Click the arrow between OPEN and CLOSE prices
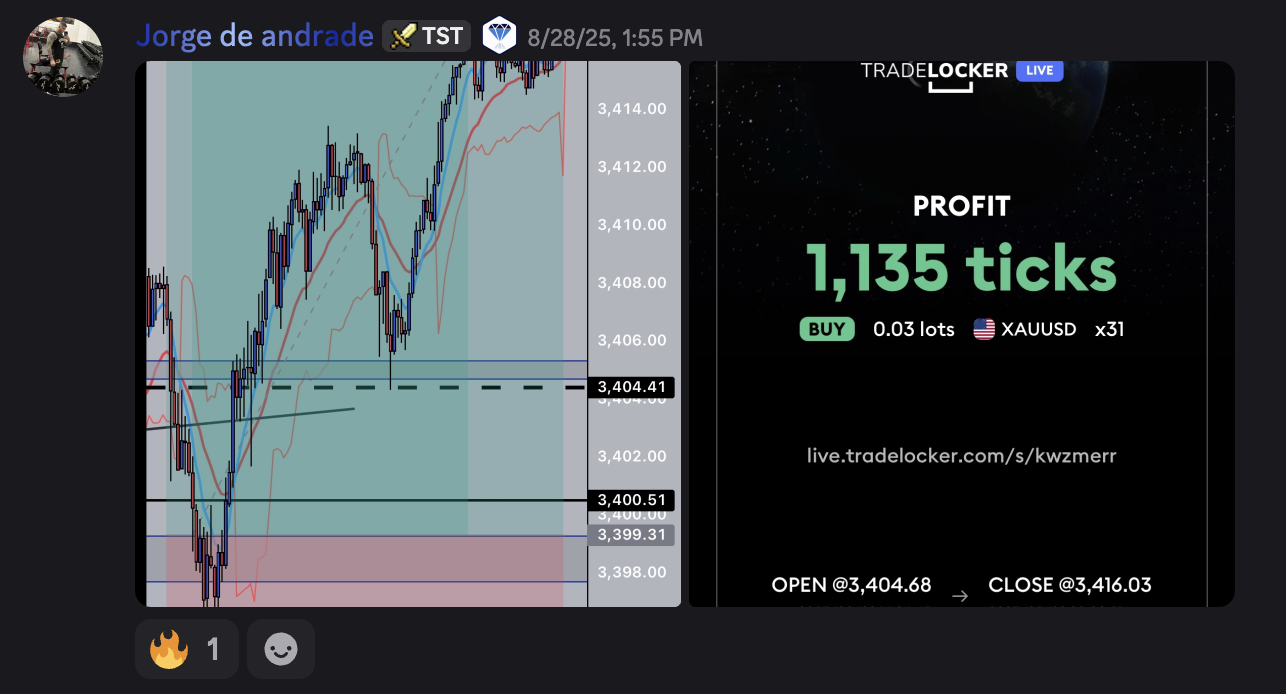This screenshot has width=1286, height=694. (x=960, y=596)
